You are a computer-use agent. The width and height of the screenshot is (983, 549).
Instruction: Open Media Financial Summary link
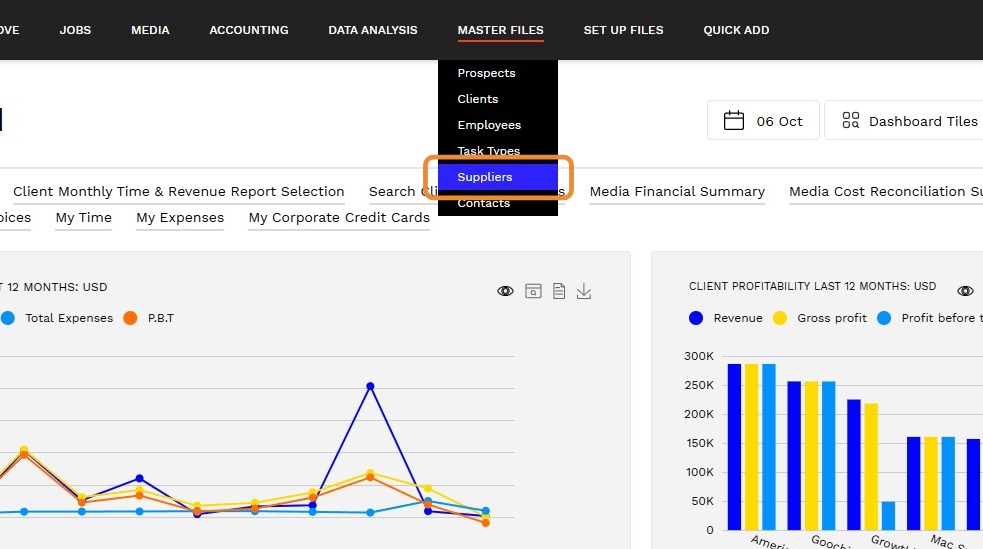point(677,192)
